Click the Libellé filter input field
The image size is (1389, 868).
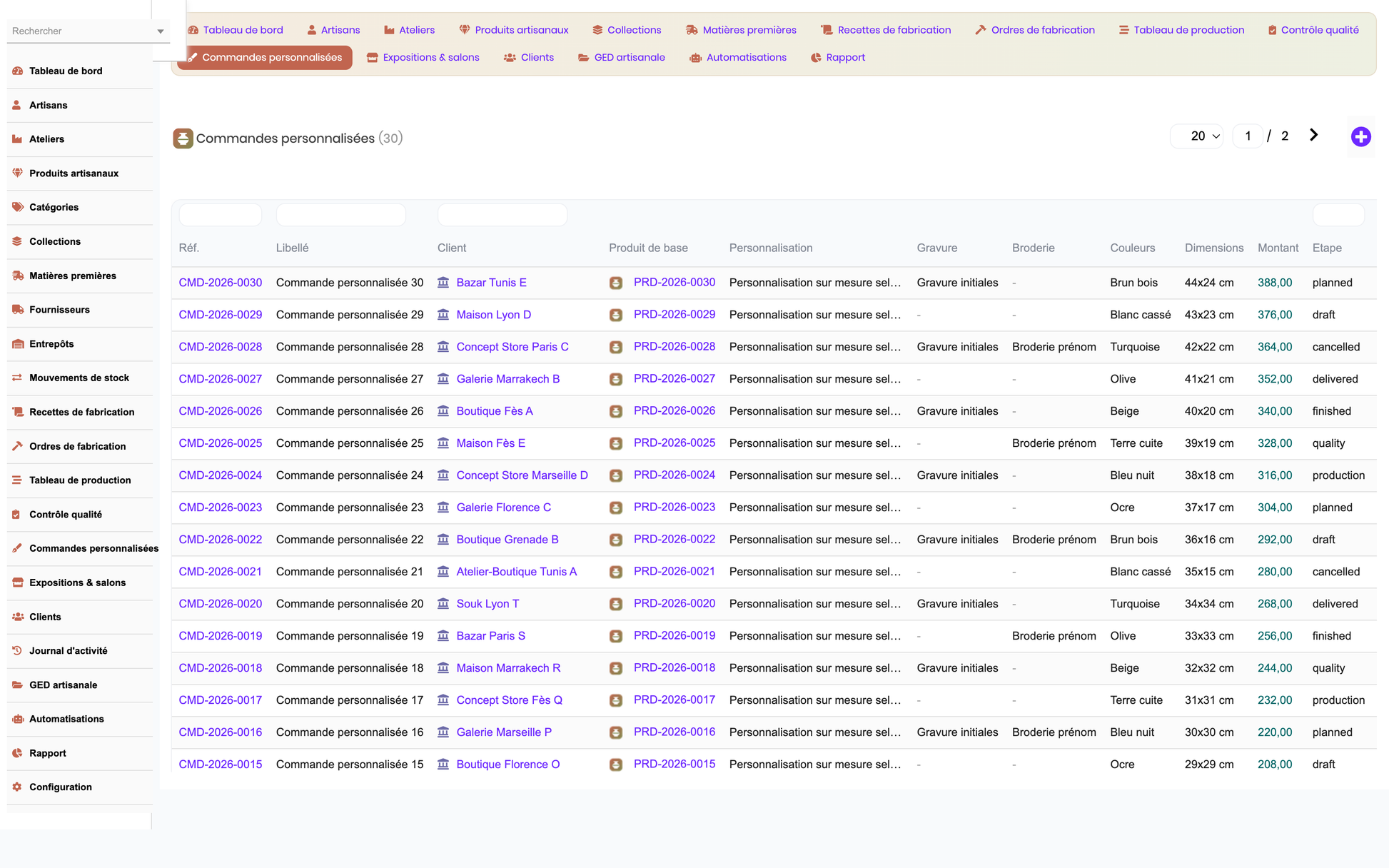pos(340,214)
